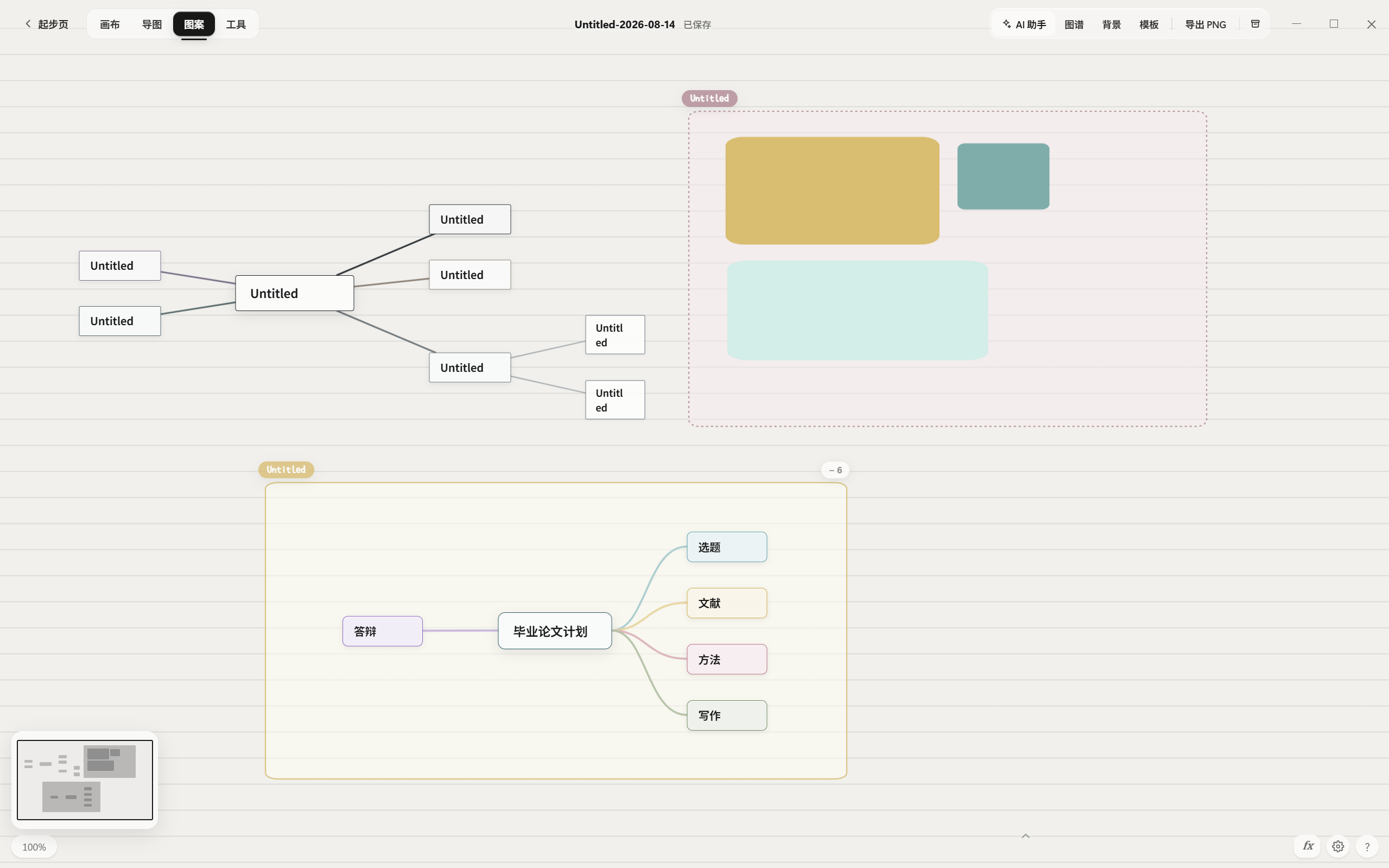Click the minimap overview thumbnail

point(85,780)
